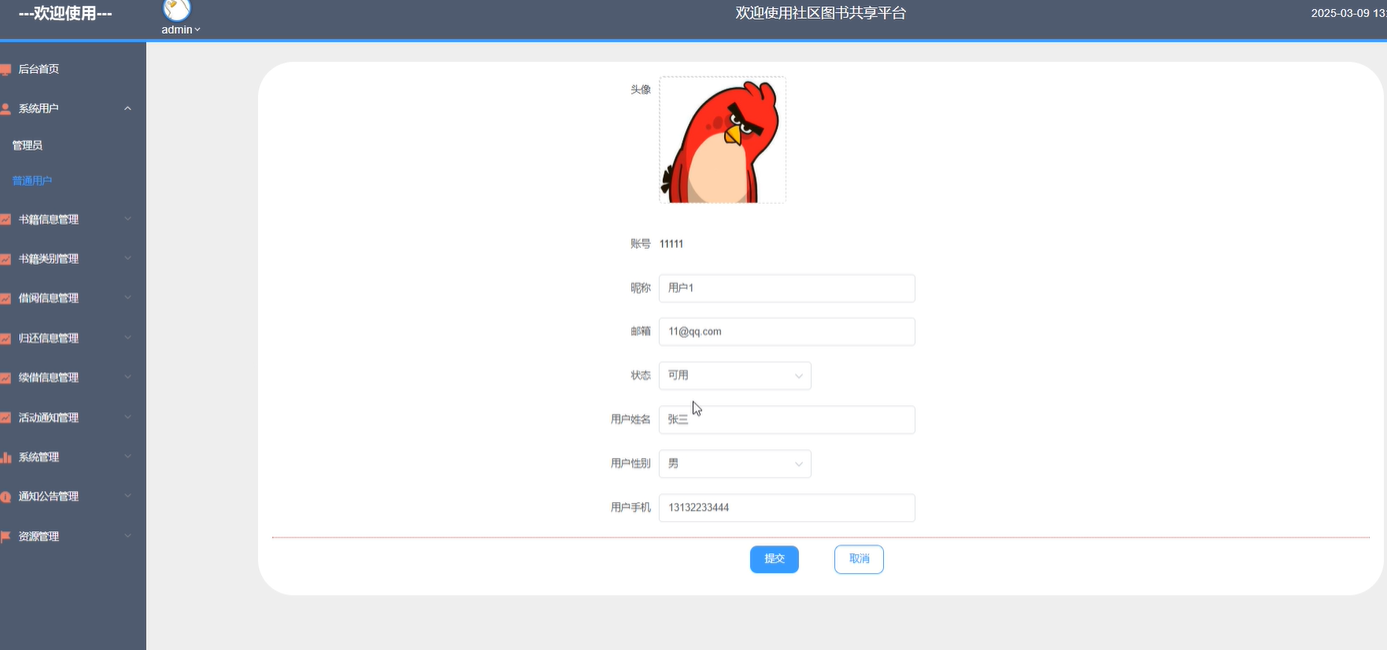Select 管理员 submenu item

point(73,145)
